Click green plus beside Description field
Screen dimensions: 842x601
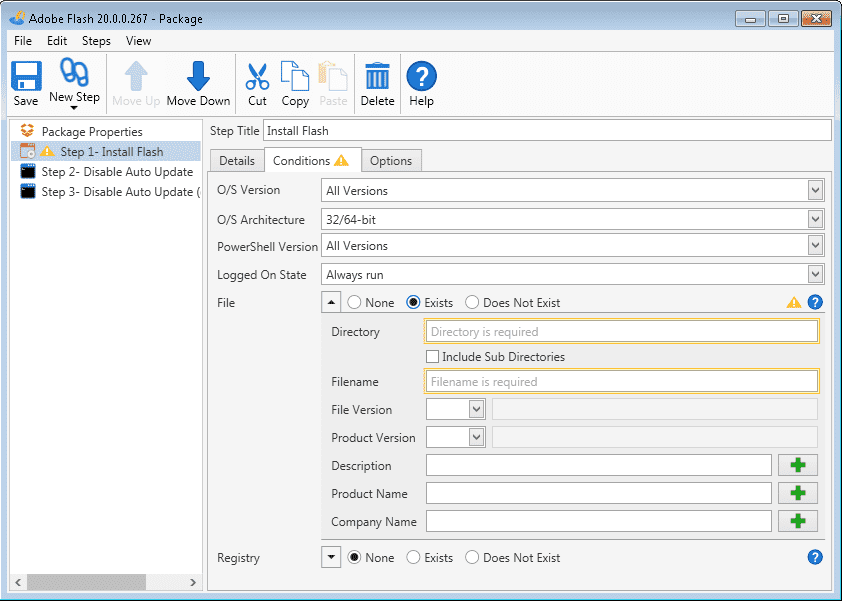coord(798,465)
